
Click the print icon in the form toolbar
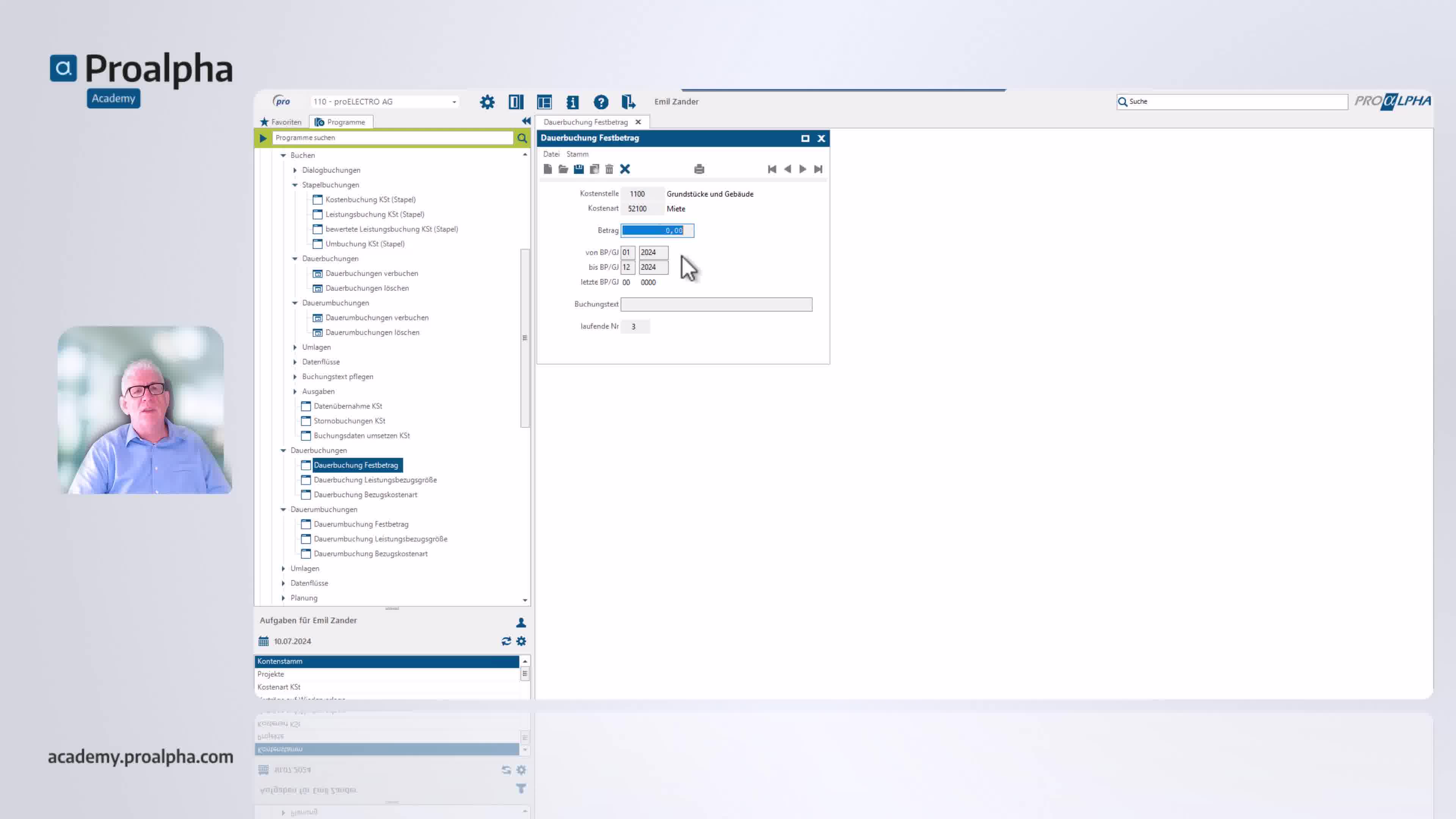699,169
